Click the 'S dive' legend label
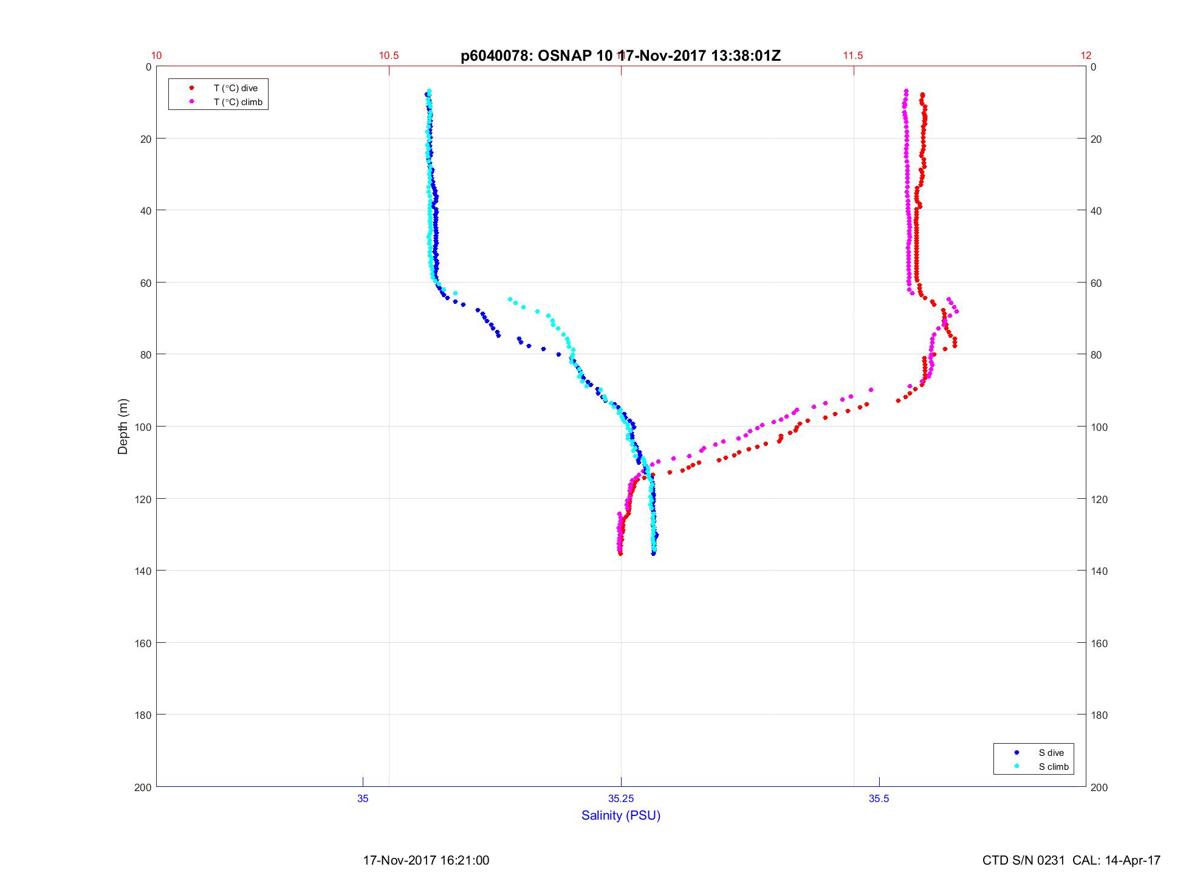 tap(1052, 752)
